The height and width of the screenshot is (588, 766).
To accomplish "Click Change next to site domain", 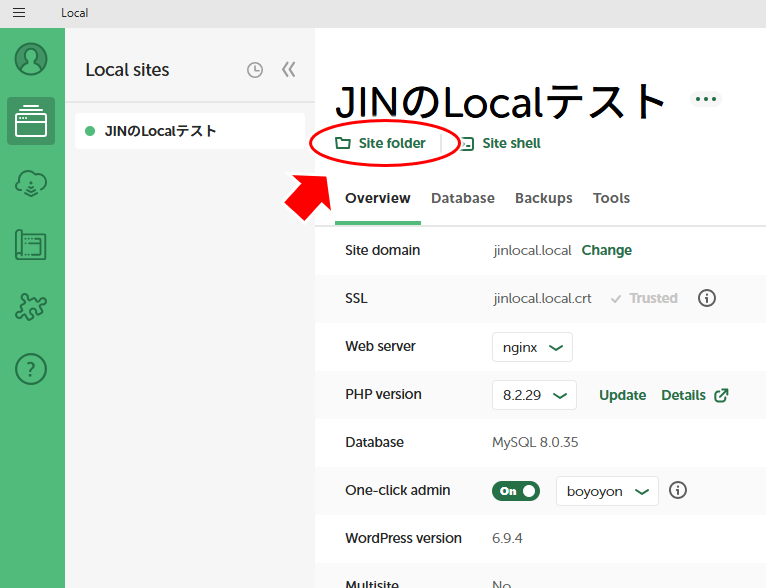I will pyautogui.click(x=606, y=250).
